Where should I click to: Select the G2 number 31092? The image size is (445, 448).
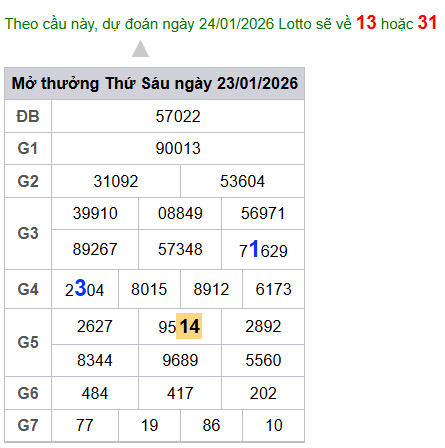pos(116,181)
